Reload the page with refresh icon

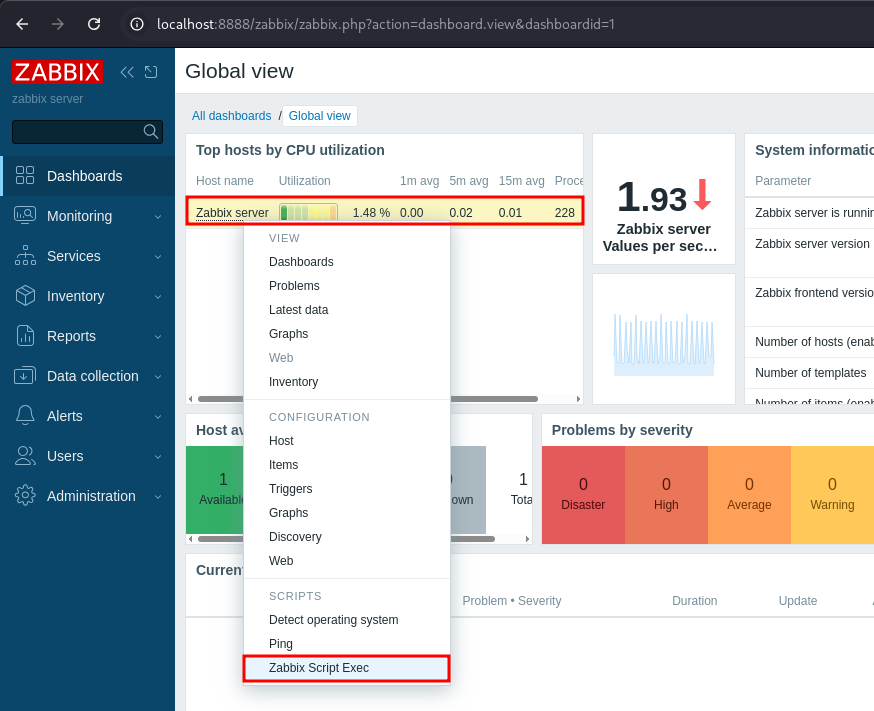(94, 24)
